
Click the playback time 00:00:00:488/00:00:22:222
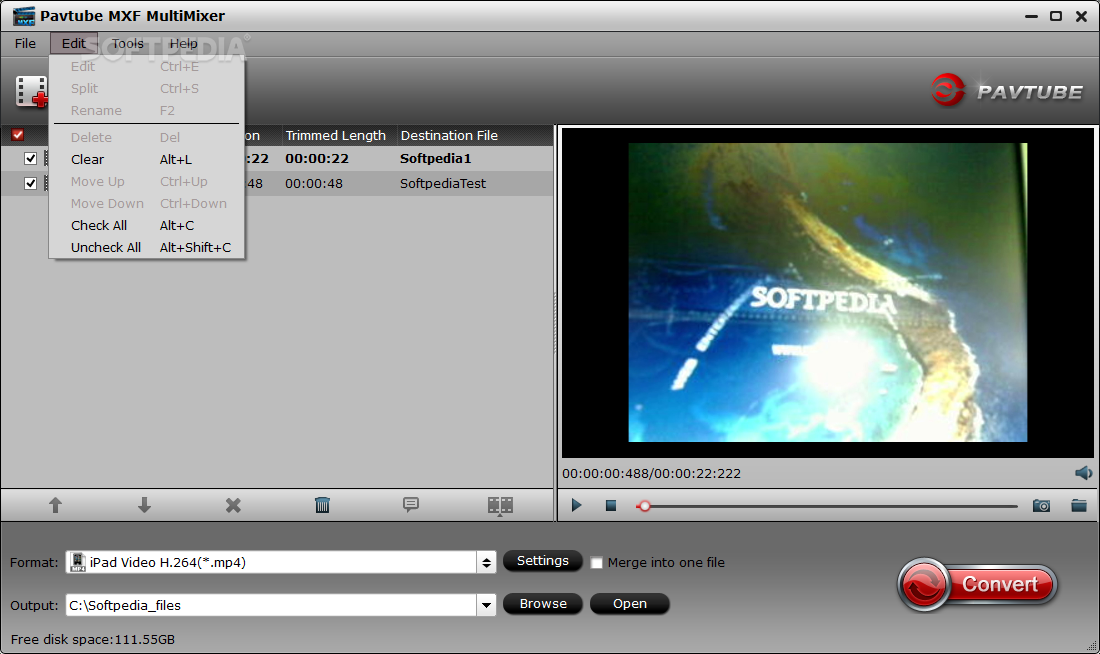tap(651, 474)
